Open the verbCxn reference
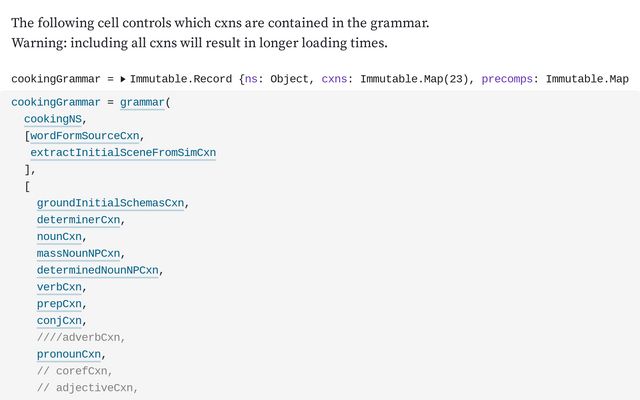This screenshot has height=400, width=640. tap(60, 288)
